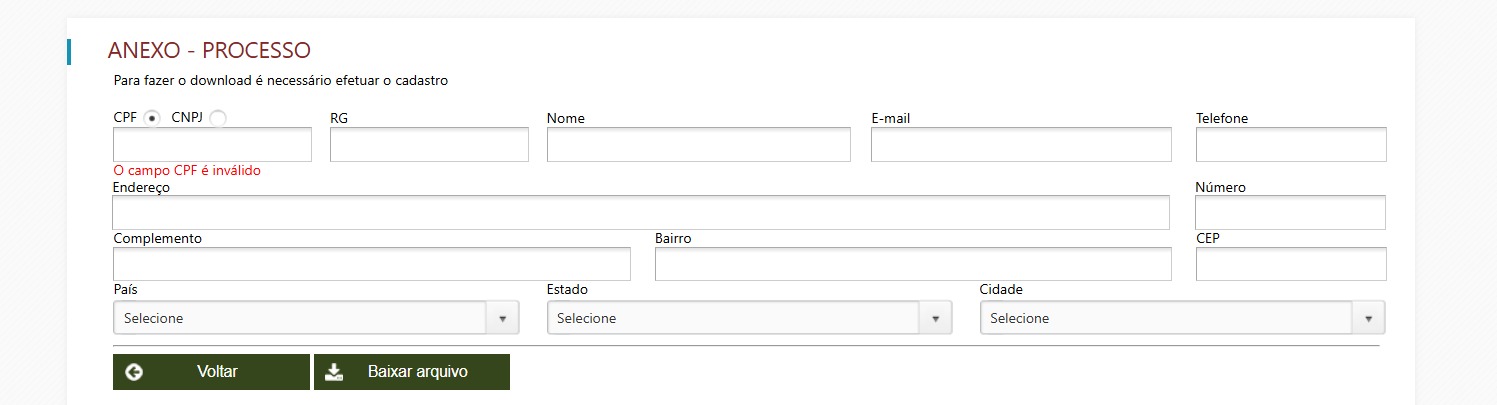Click the back arrow icon on Voltar

pyautogui.click(x=134, y=372)
